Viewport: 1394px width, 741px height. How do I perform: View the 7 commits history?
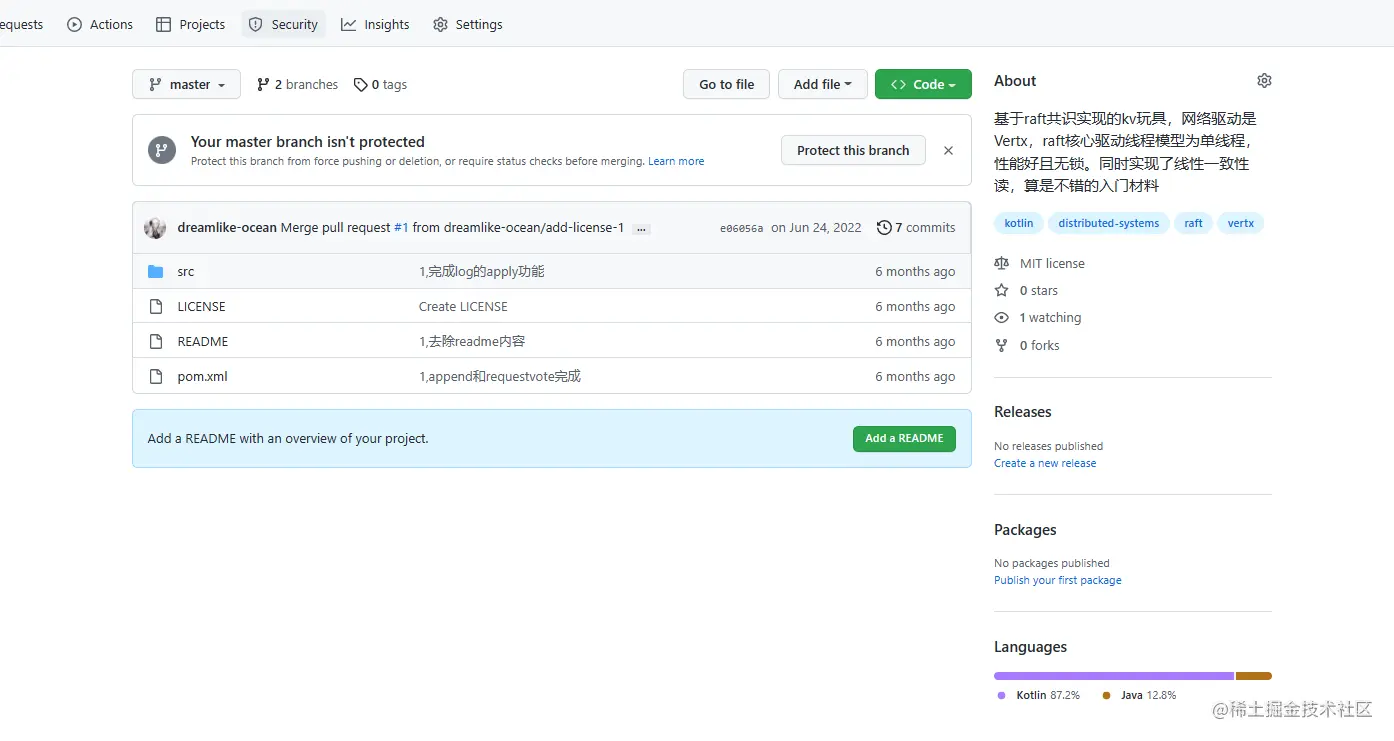(x=916, y=228)
